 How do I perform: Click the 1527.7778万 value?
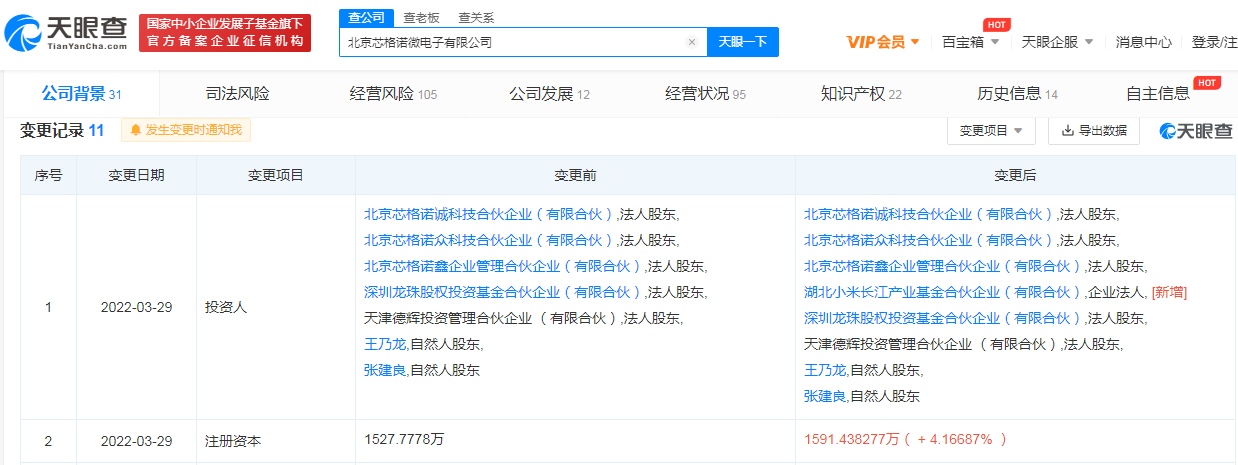403,439
